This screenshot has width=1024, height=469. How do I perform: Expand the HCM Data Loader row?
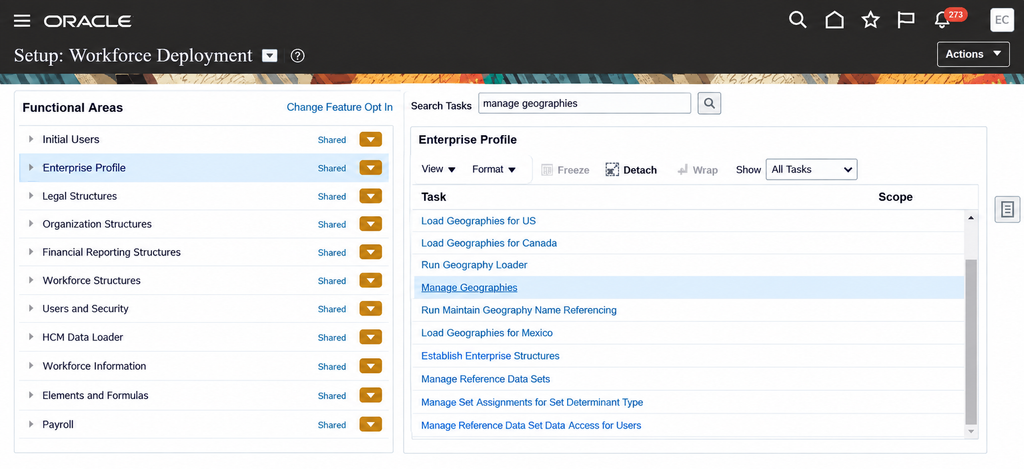[x=31, y=336]
